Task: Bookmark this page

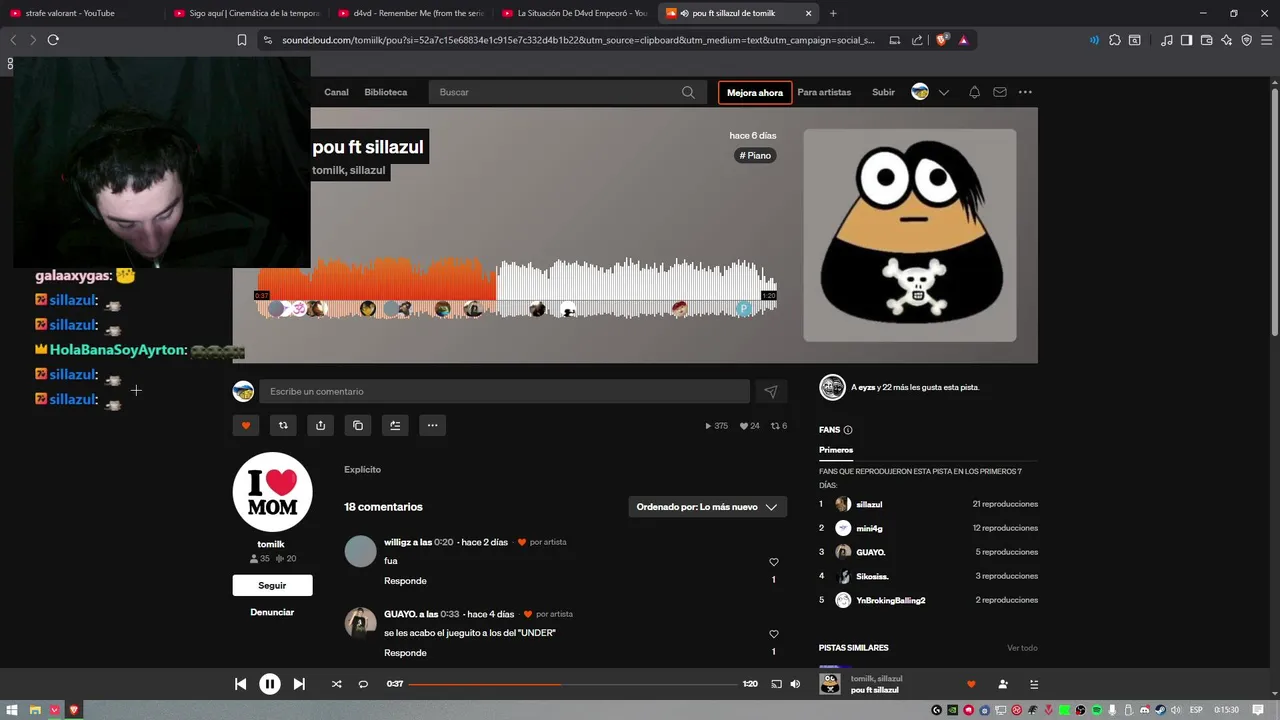Action: coord(241,40)
